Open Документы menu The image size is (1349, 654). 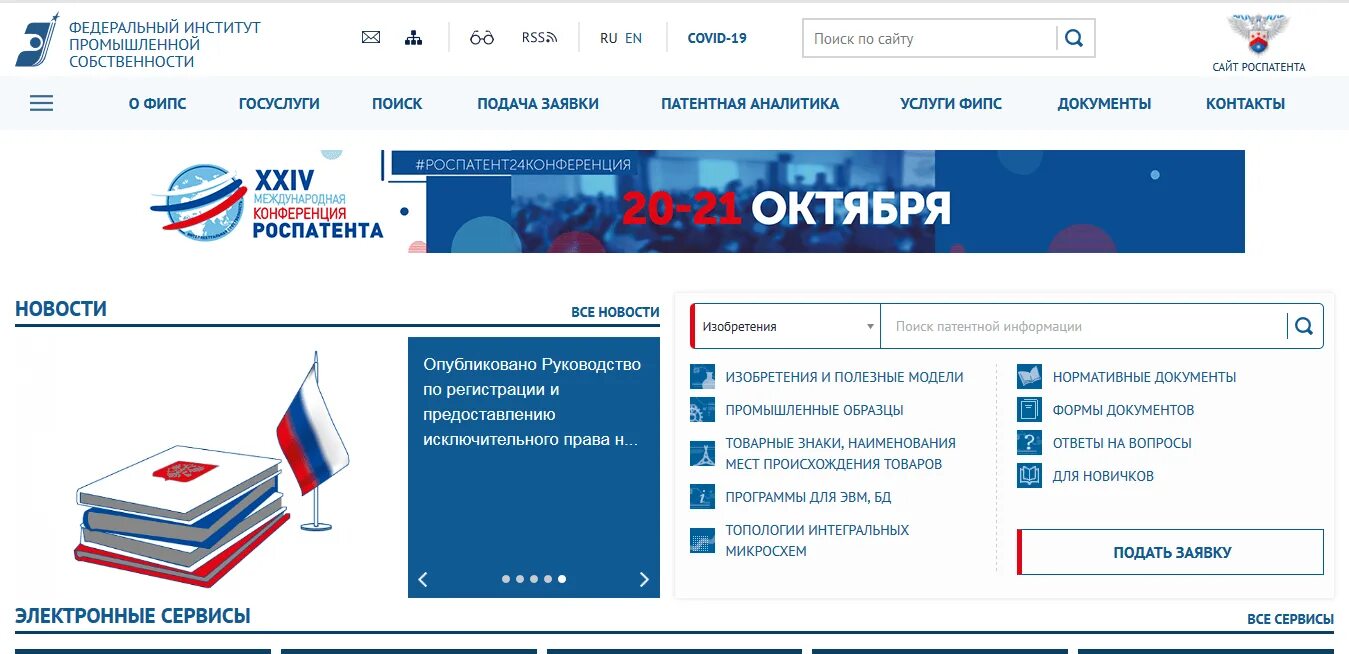pyautogui.click(x=1104, y=103)
